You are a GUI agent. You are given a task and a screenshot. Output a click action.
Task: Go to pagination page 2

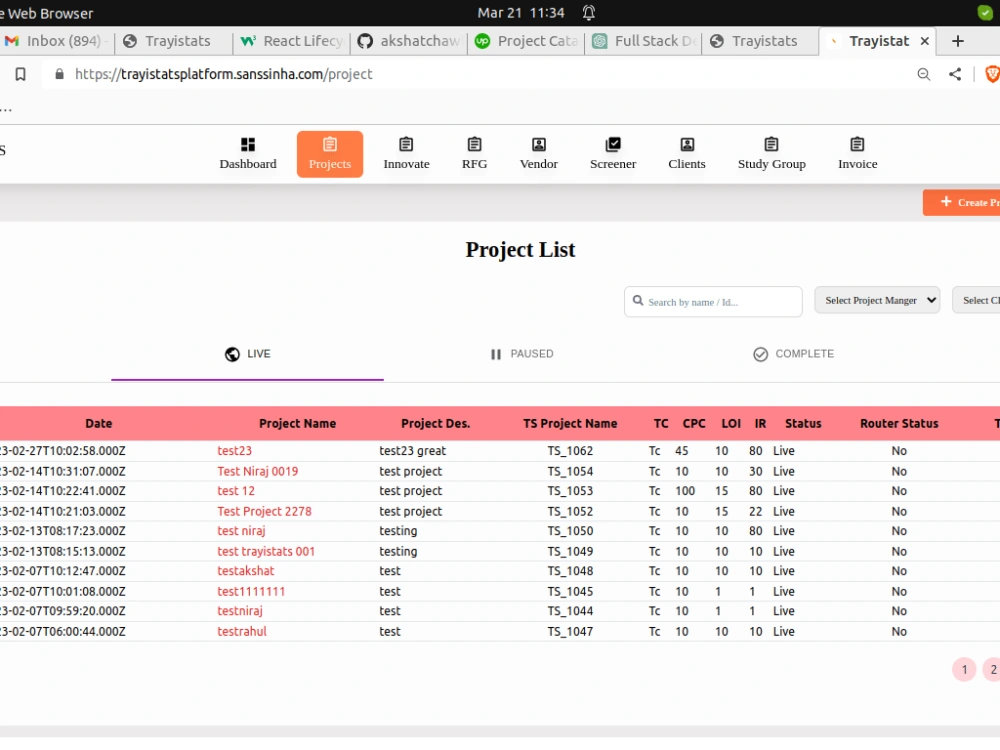pyautogui.click(x=992, y=670)
